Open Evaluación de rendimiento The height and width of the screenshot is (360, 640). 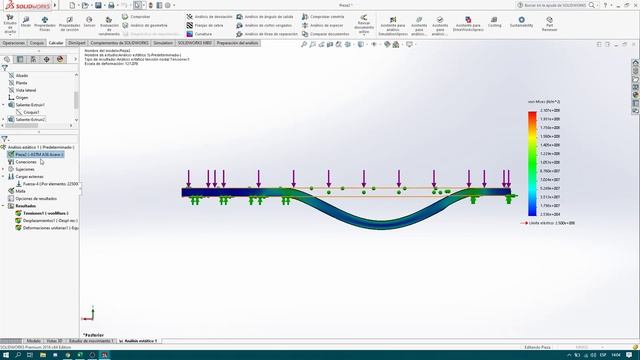tap(109, 26)
